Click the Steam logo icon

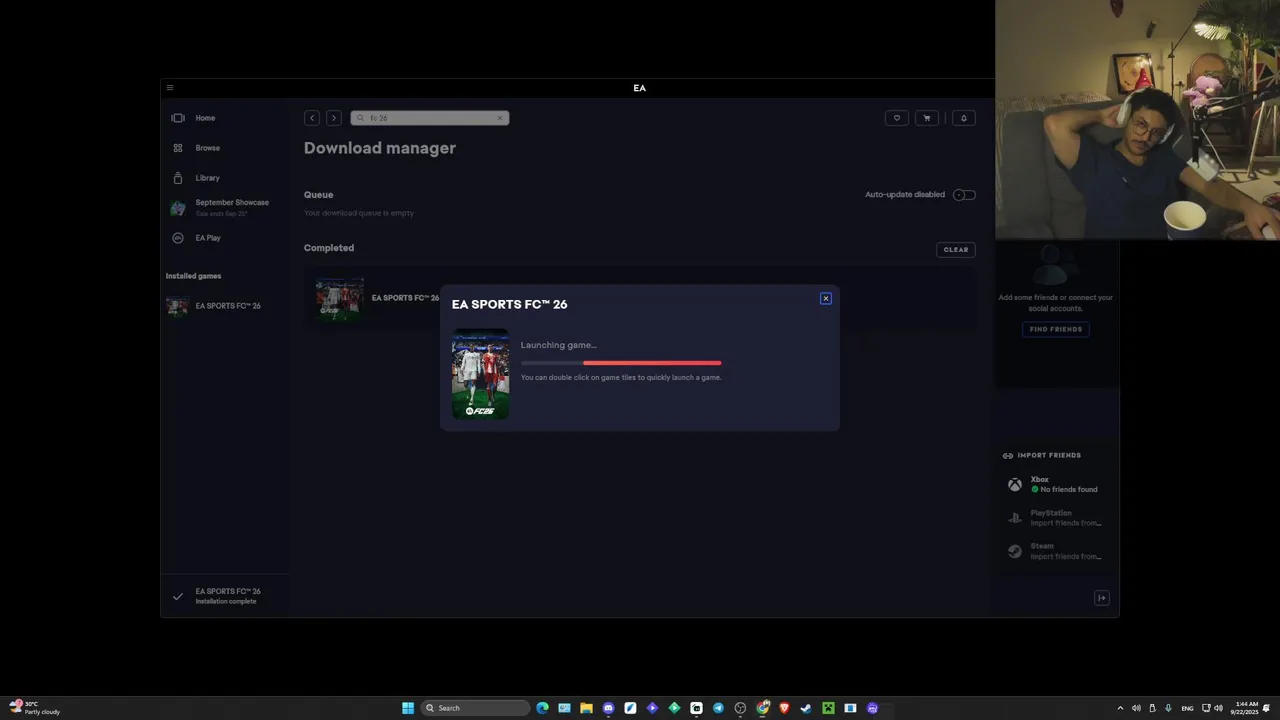(1015, 551)
